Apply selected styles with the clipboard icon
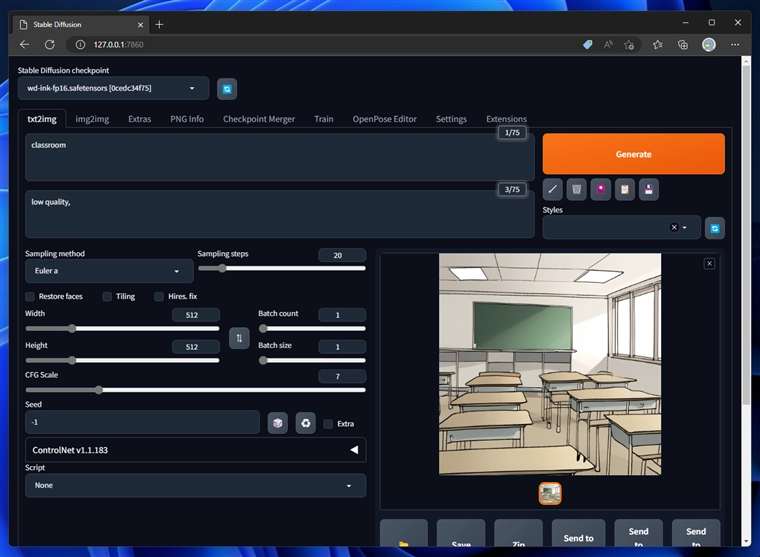 point(625,190)
